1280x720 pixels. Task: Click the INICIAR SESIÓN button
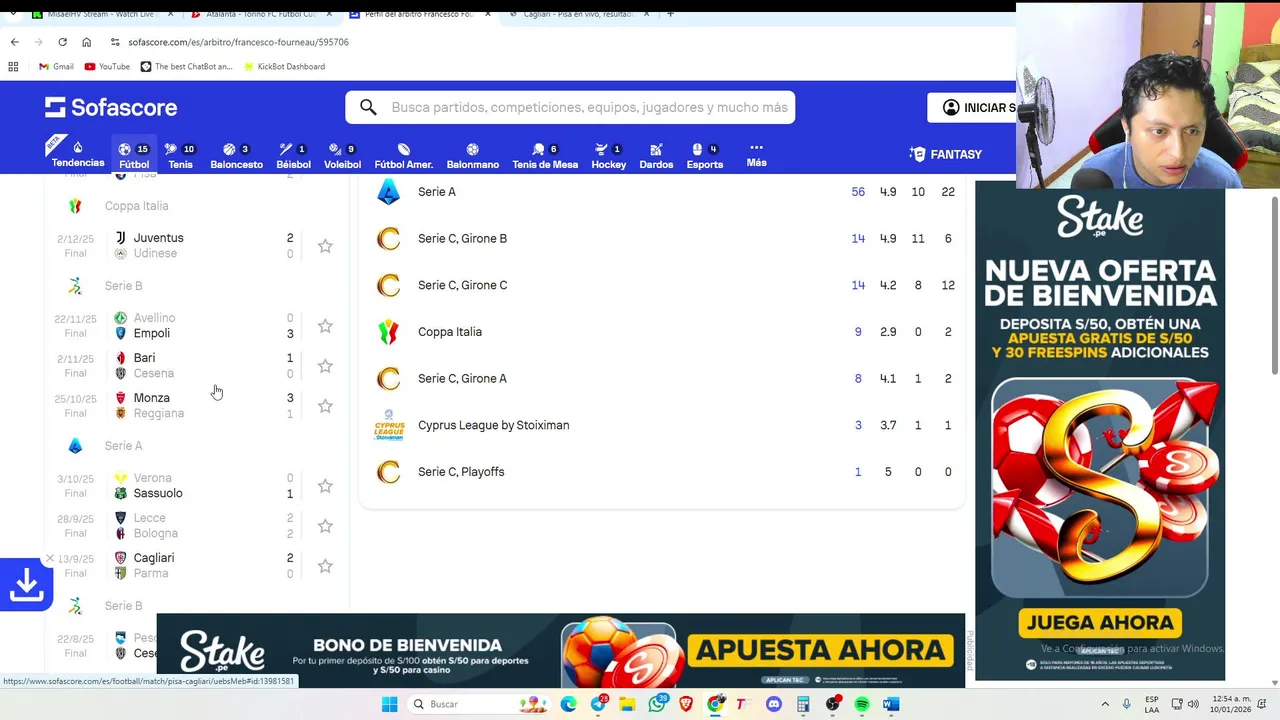coord(972,107)
